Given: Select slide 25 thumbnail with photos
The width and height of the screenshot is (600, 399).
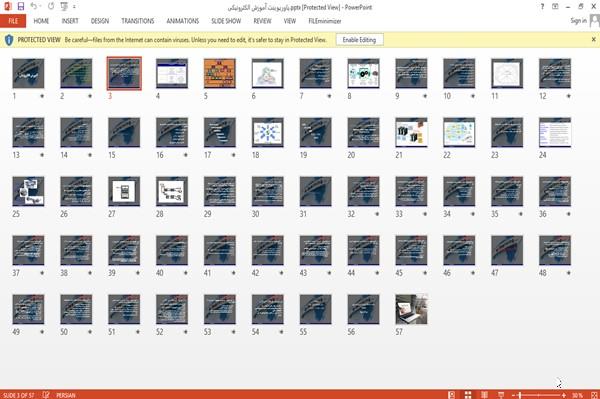Looking at the screenshot, I should pyautogui.click(x=28, y=191).
